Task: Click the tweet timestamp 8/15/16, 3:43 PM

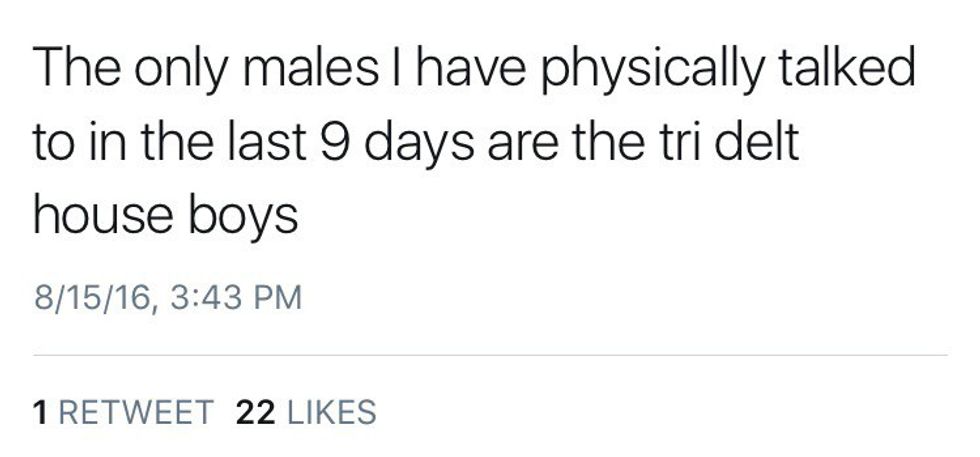Action: (166, 297)
